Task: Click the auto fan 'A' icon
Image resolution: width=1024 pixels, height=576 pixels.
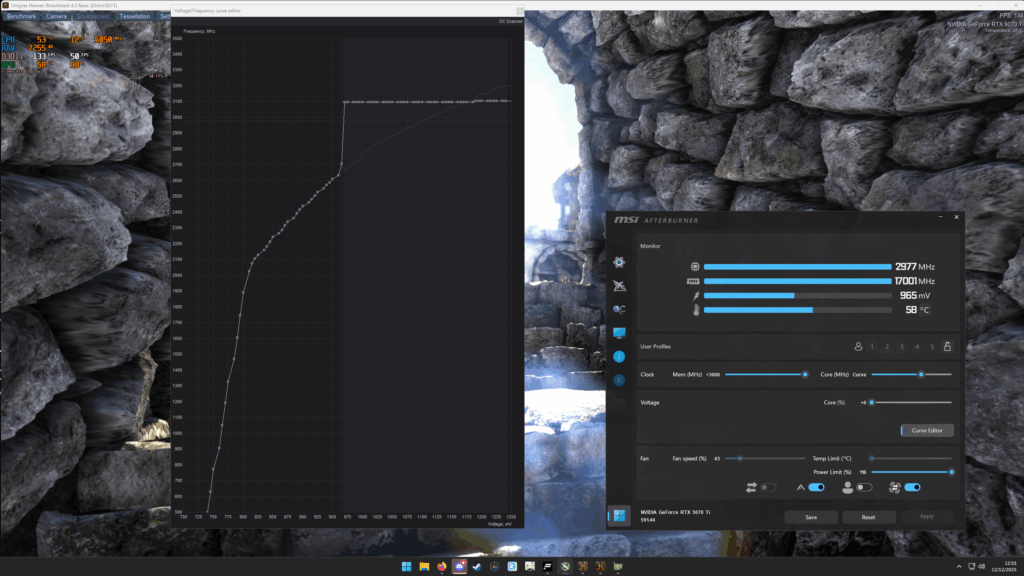Action: (801, 487)
